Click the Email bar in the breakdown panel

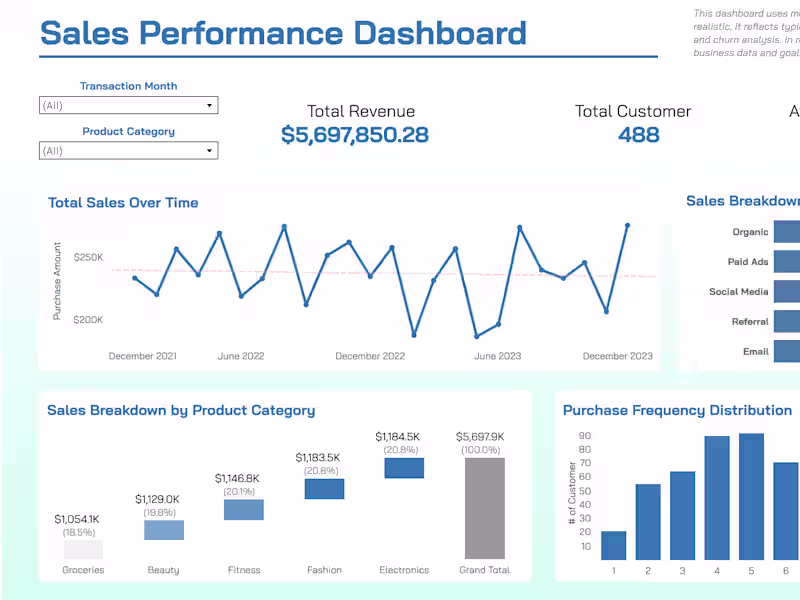point(788,351)
